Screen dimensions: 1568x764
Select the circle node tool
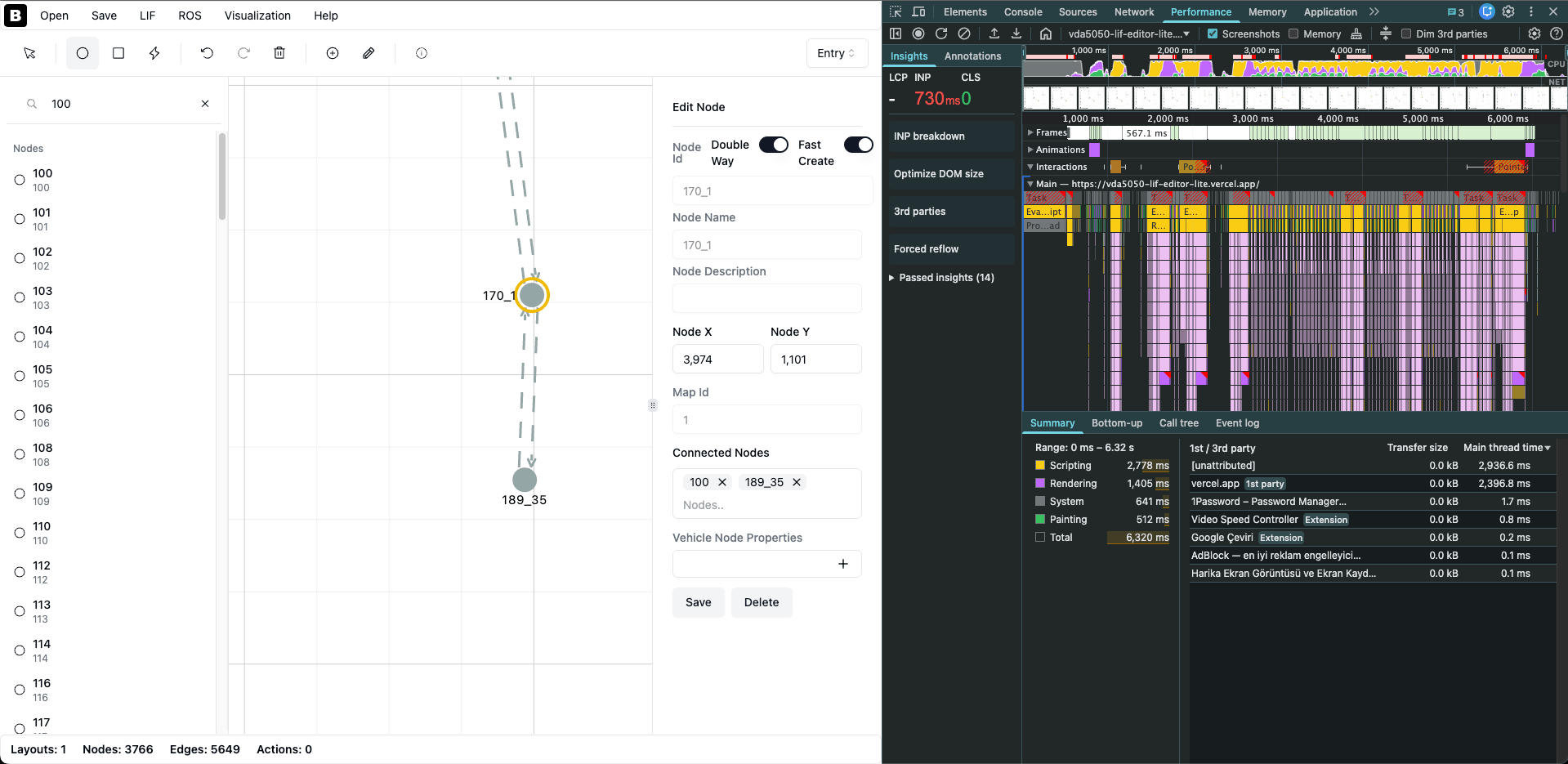(83, 53)
